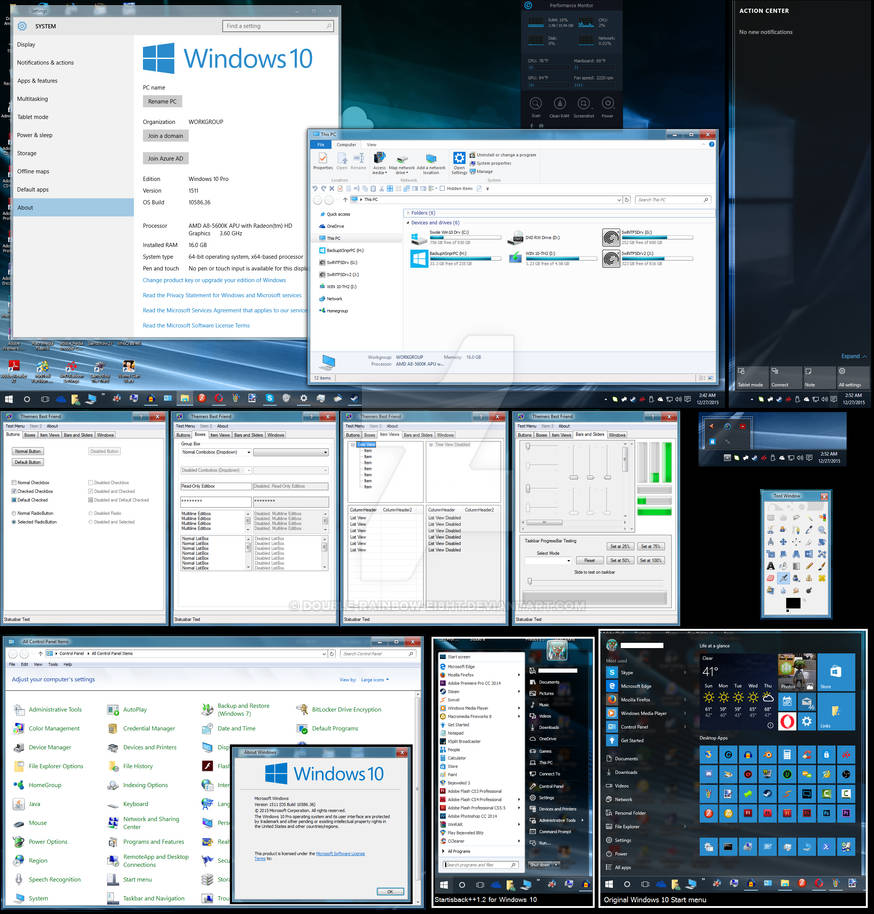874x914 pixels.
Task: Open File tab in This PC window
Action: coord(320,145)
